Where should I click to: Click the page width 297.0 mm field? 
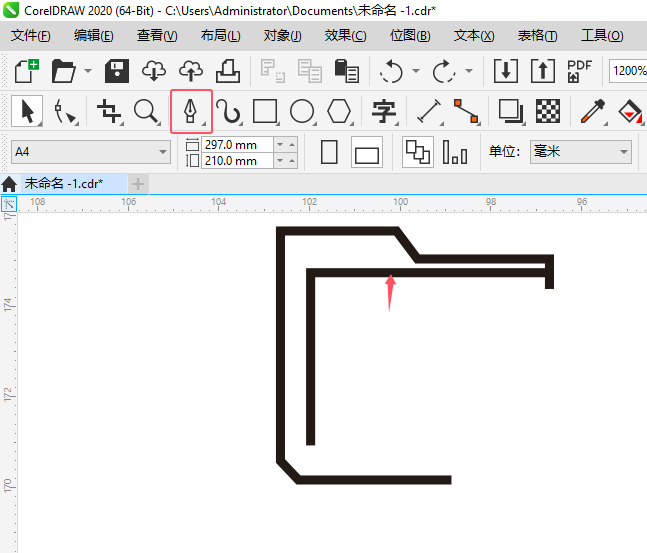pos(237,145)
